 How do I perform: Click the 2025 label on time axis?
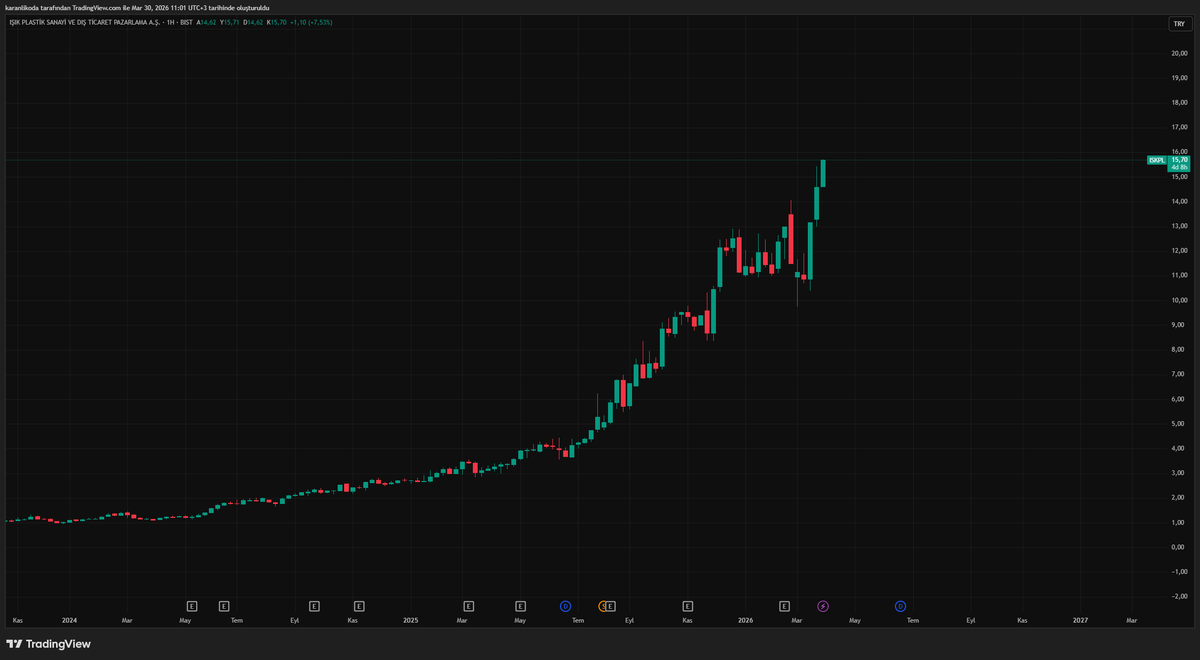410,620
